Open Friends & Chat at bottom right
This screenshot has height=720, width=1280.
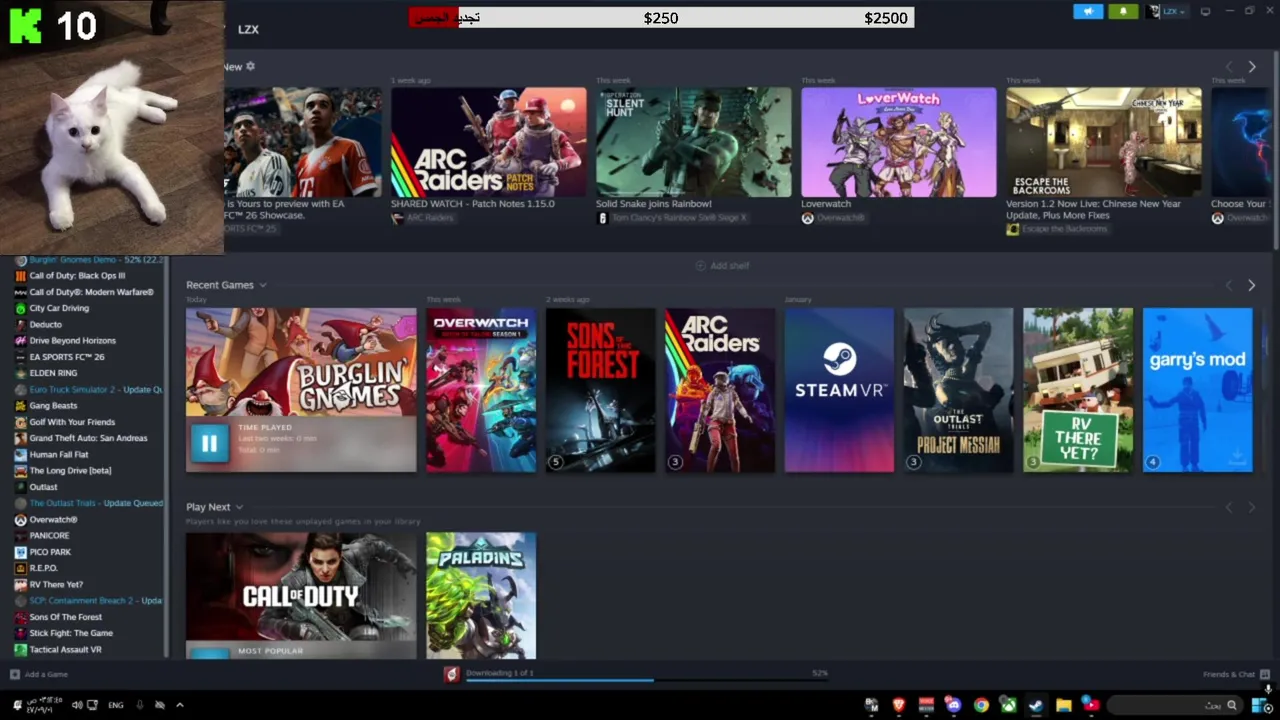tap(1236, 674)
